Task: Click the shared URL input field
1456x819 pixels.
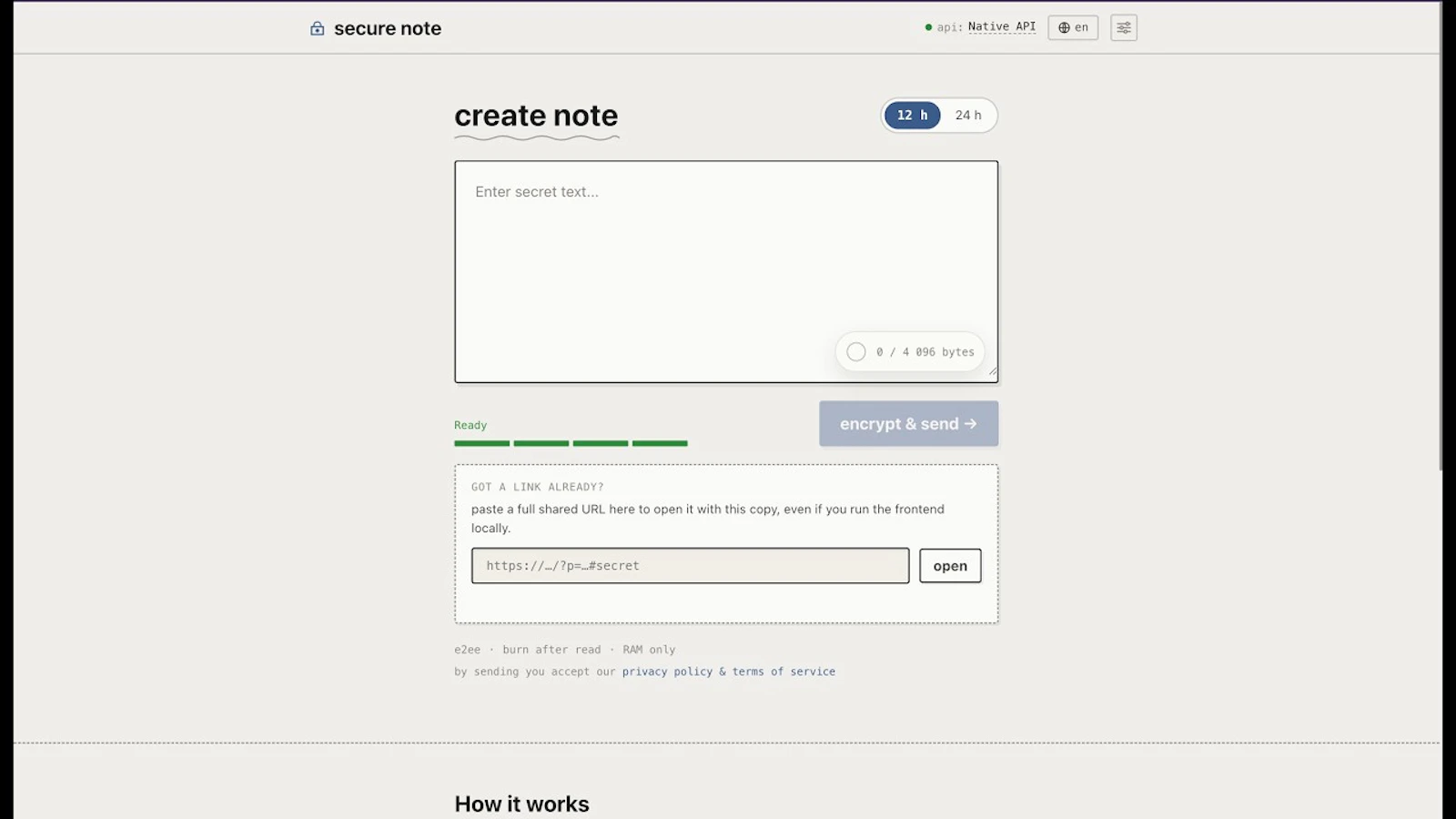Action: [690, 566]
